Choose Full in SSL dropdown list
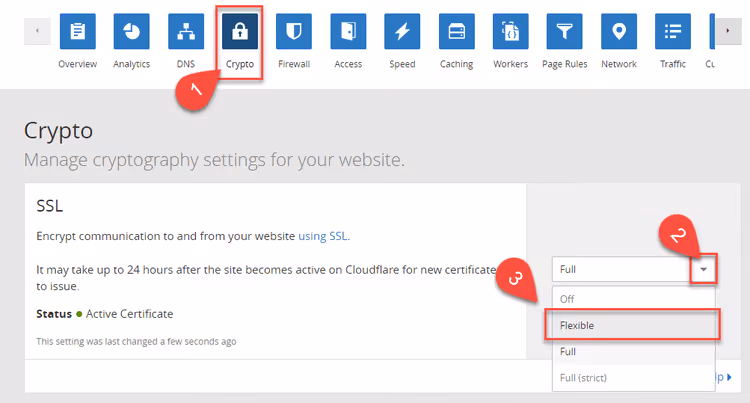The height and width of the screenshot is (403, 750). pyautogui.click(x=634, y=352)
